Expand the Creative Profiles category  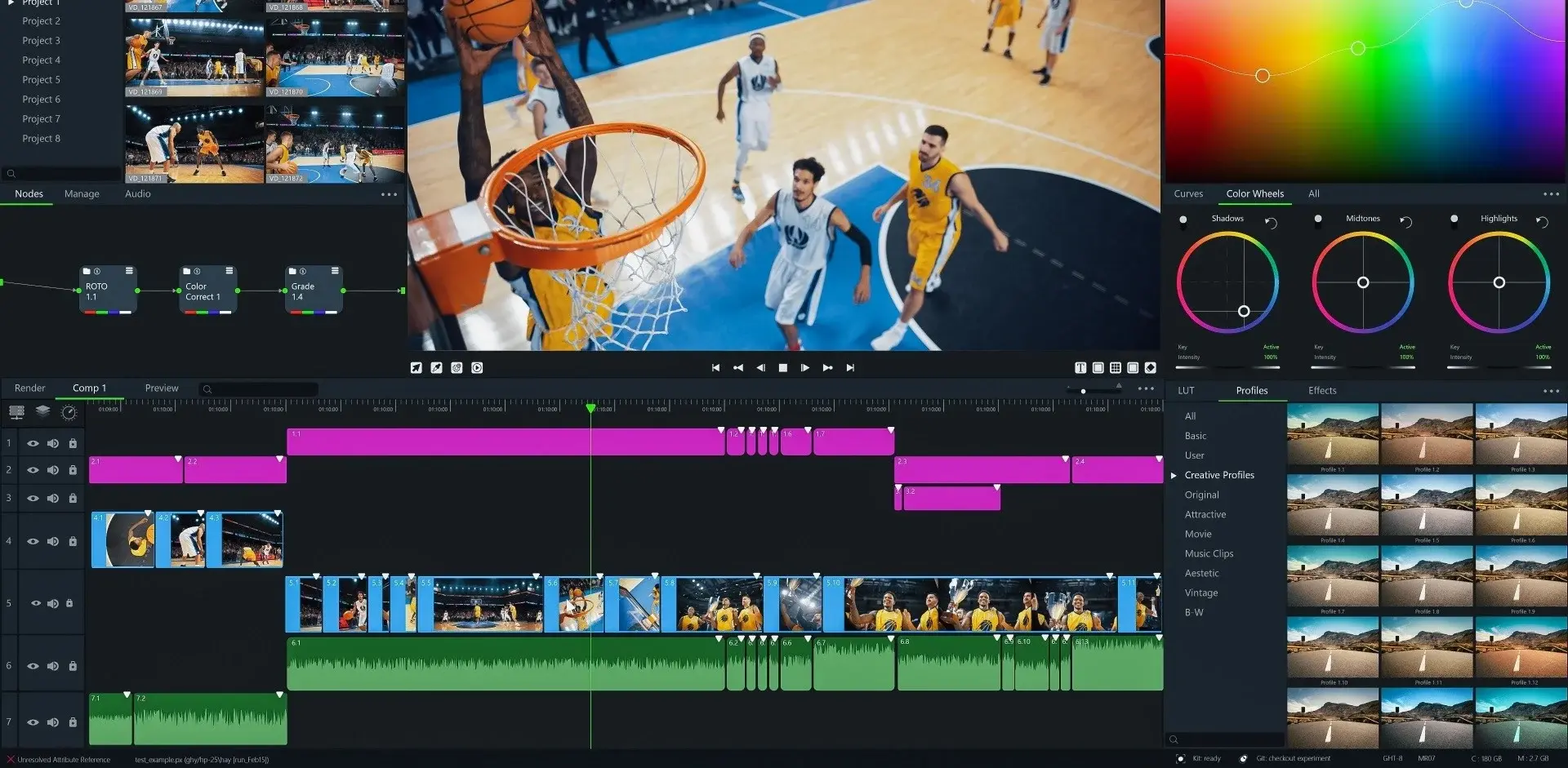[1174, 475]
